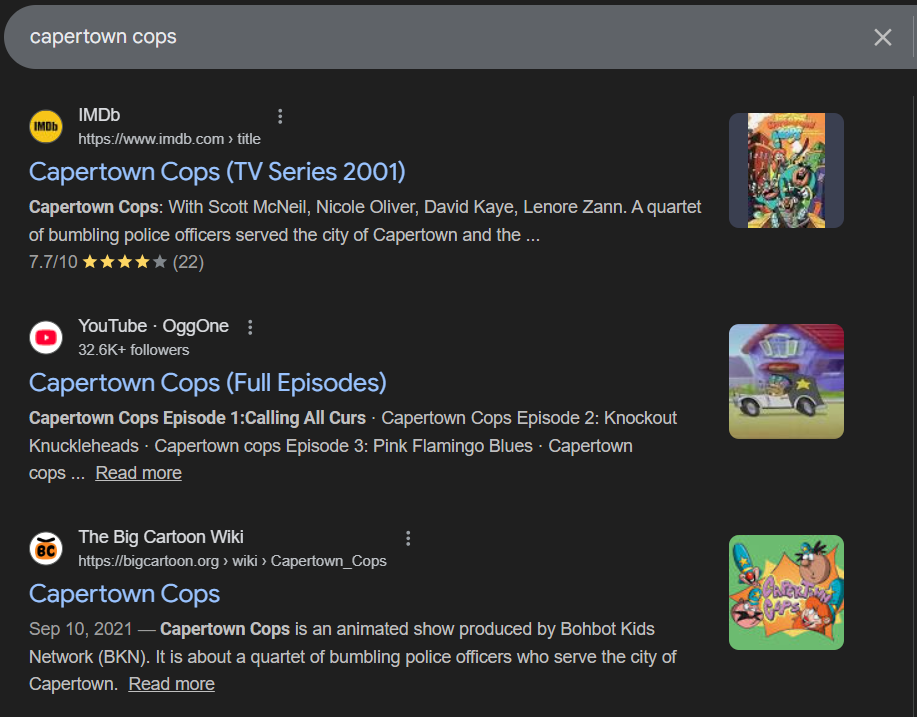Click the IMDb favicon icon

pos(46,126)
